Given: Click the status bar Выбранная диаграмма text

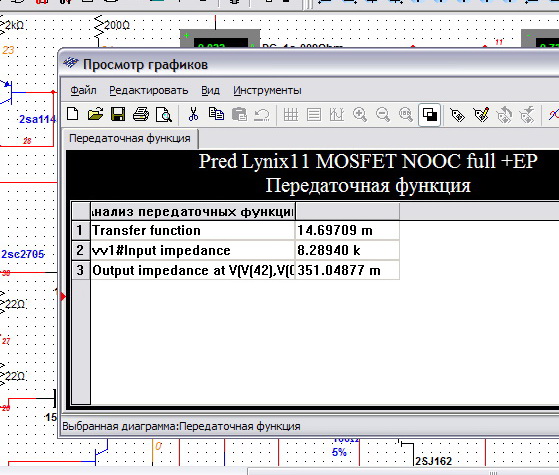Looking at the screenshot, I should (181, 426).
